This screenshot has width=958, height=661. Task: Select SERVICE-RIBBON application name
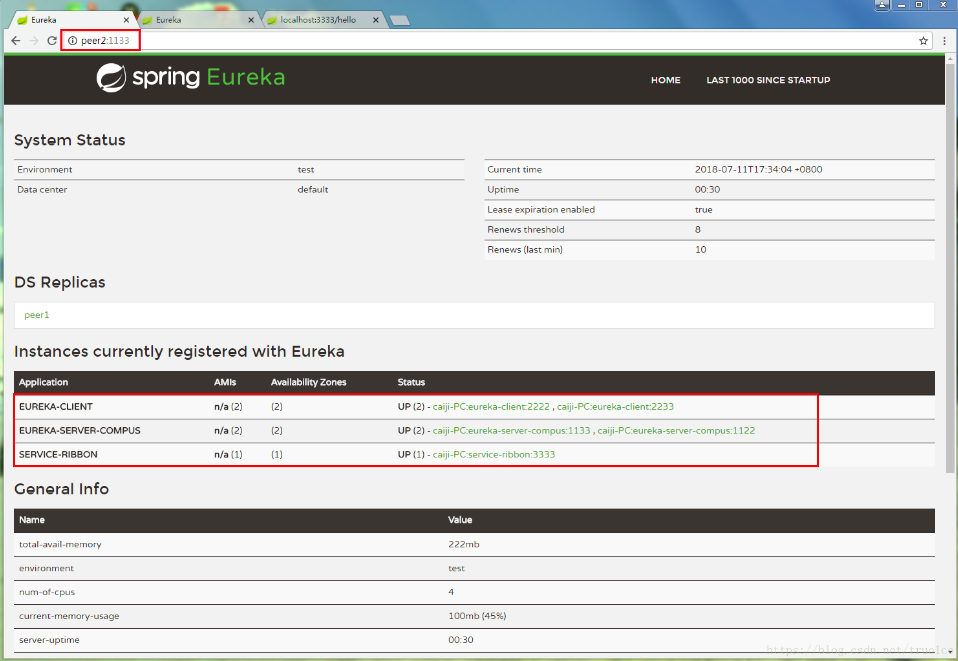[x=58, y=455]
